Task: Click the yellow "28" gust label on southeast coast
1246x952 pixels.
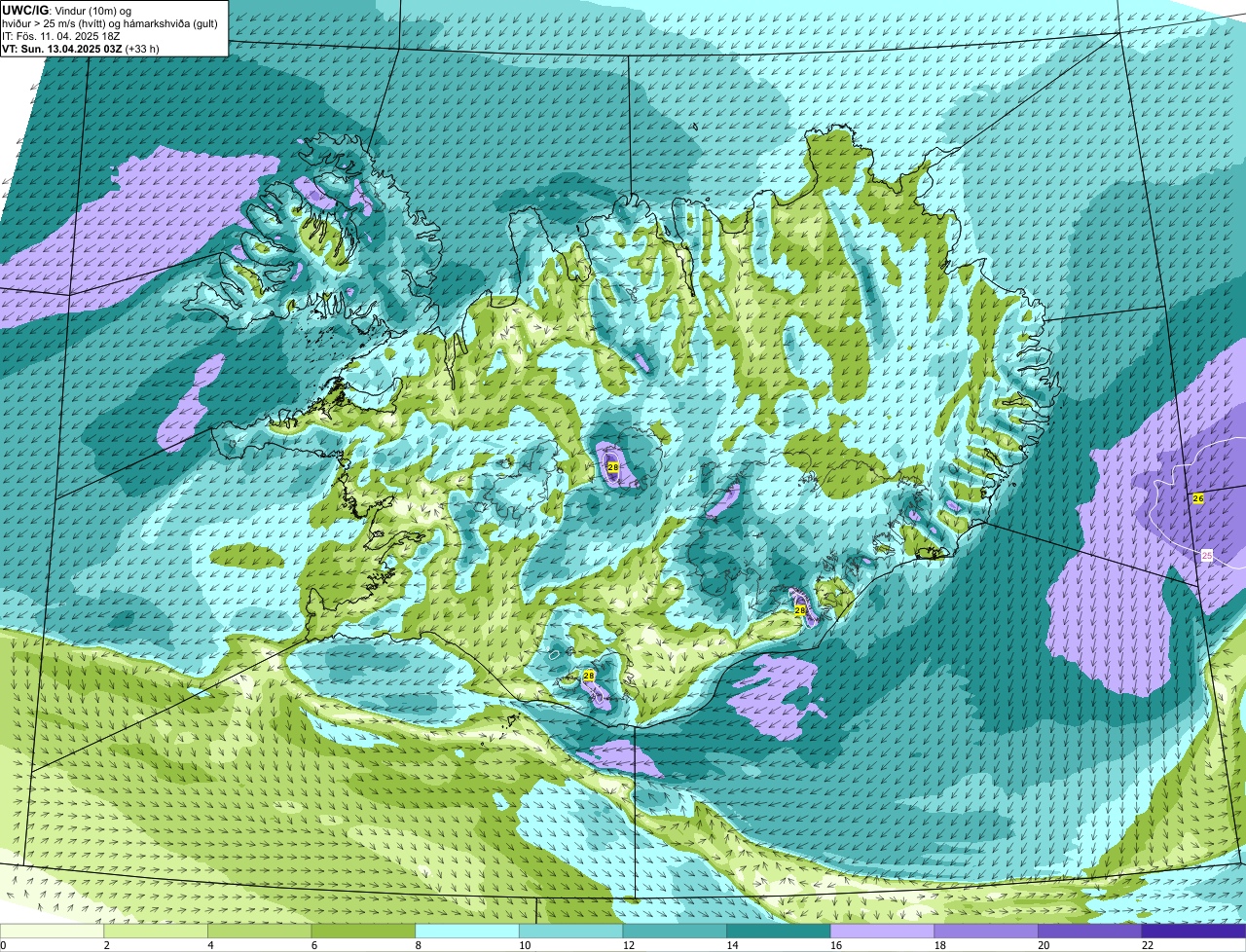Action: click(x=800, y=609)
